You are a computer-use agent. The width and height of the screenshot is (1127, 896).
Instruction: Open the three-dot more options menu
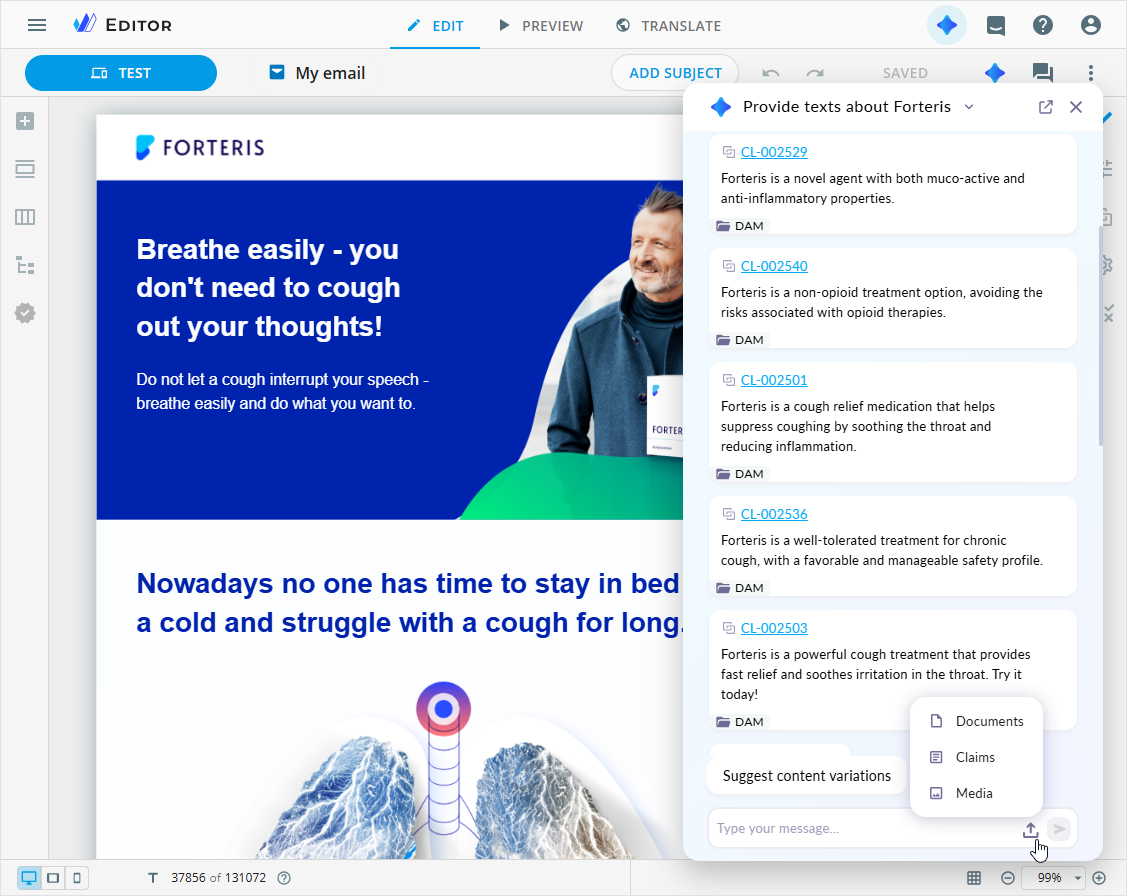pos(1090,73)
